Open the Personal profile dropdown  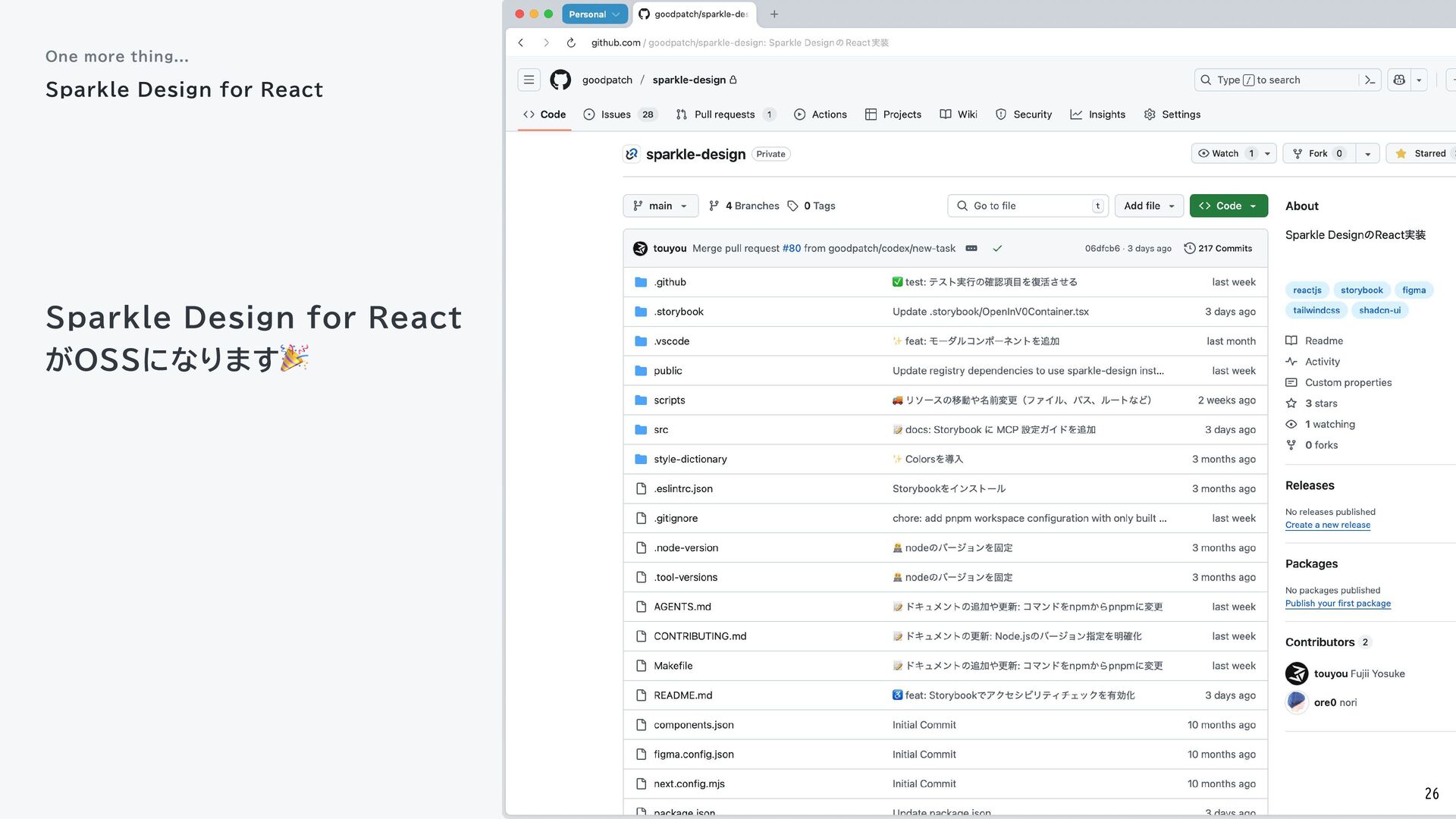(595, 14)
